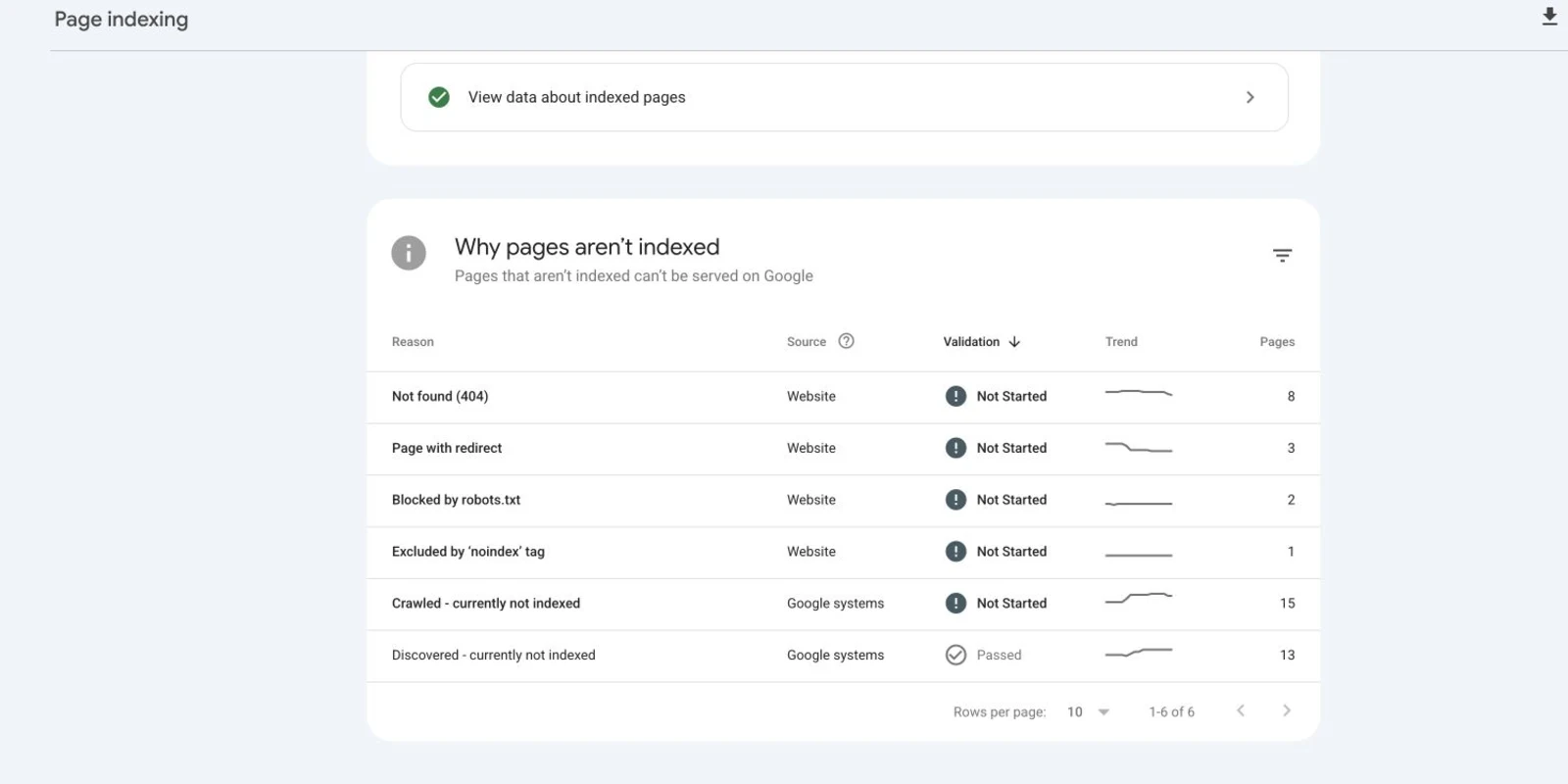Screen dimensions: 1568x784
Task: Click Google systems source in Crawled row
Action: click(835, 604)
